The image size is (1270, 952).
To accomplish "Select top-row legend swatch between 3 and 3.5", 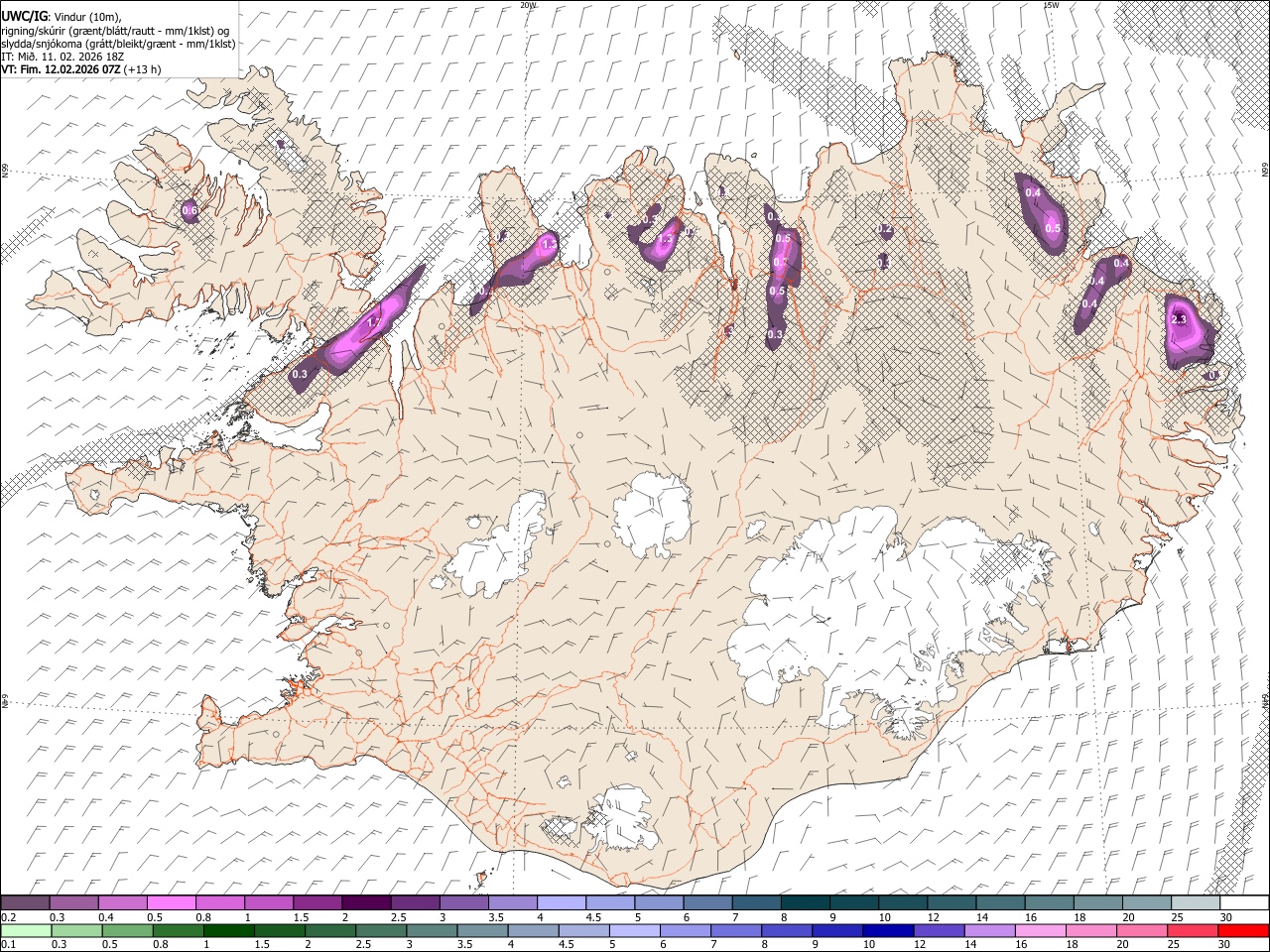I will [463, 902].
